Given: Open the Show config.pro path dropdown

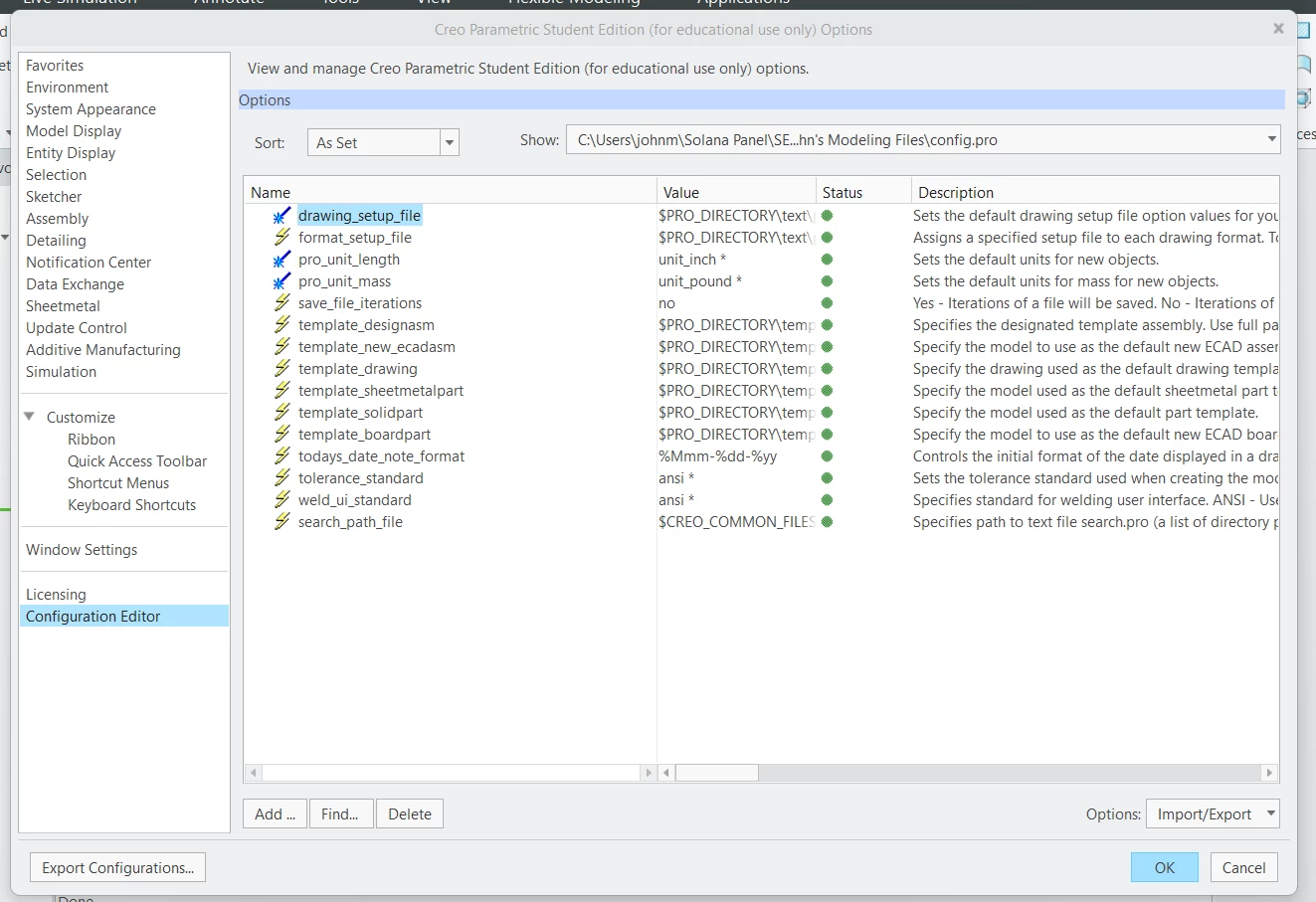Looking at the screenshot, I should click(1271, 140).
